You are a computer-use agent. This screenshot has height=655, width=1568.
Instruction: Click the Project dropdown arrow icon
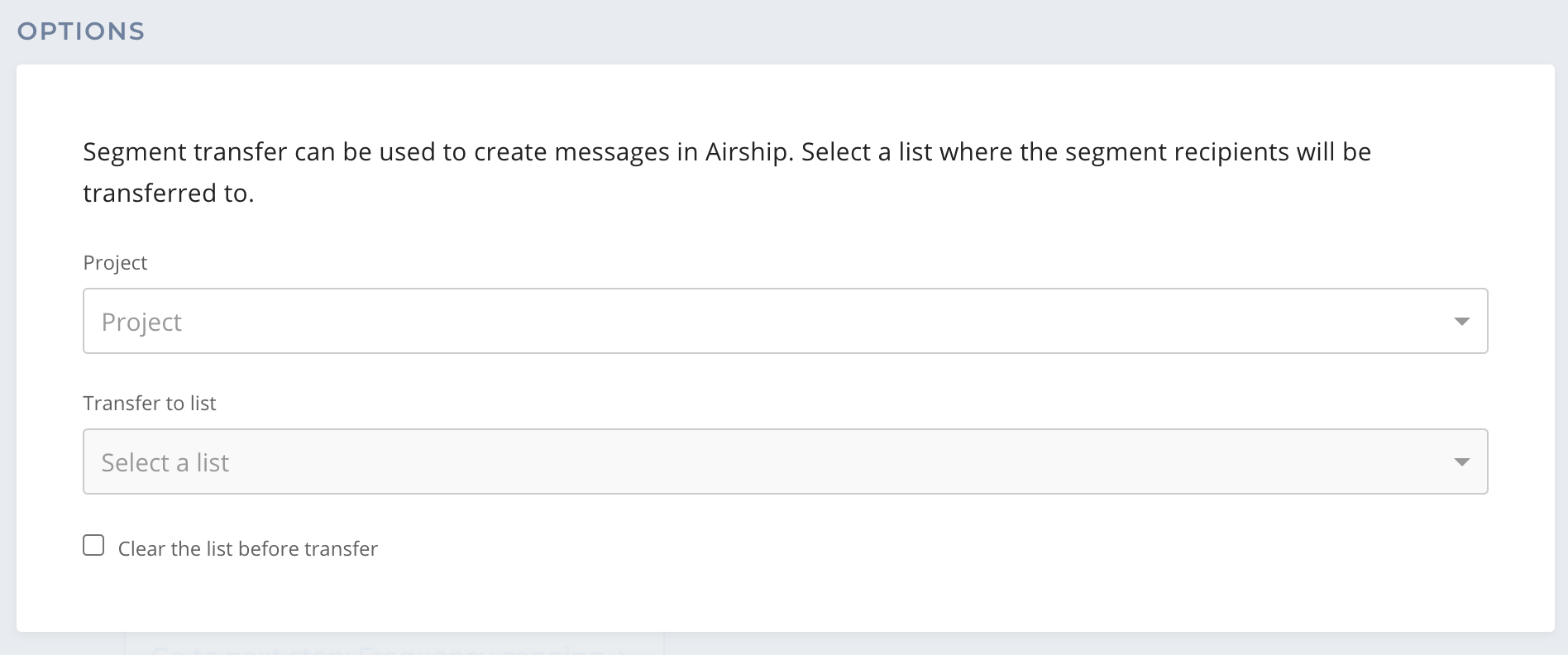click(1461, 321)
